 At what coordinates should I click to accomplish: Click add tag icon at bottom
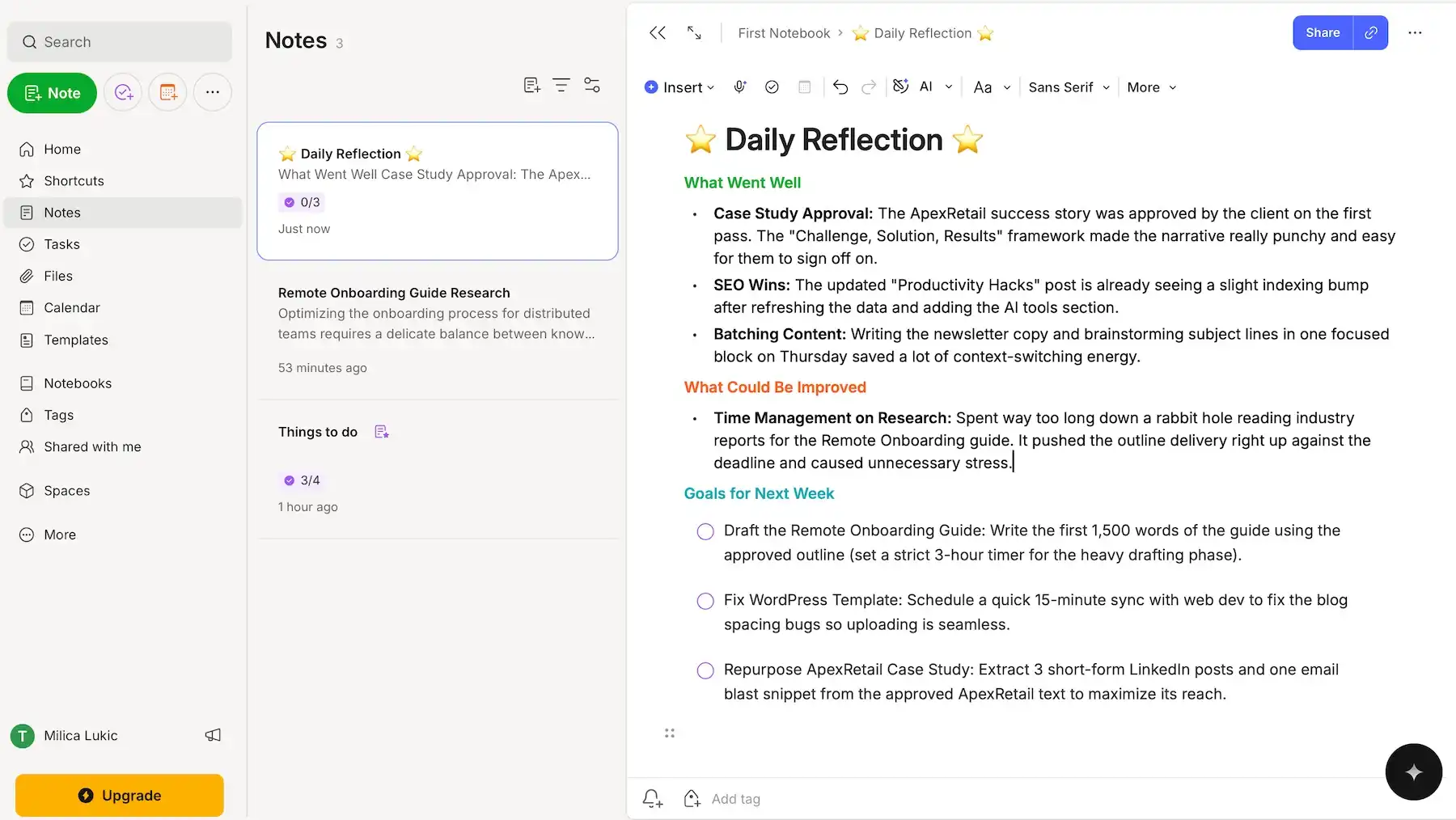click(692, 799)
